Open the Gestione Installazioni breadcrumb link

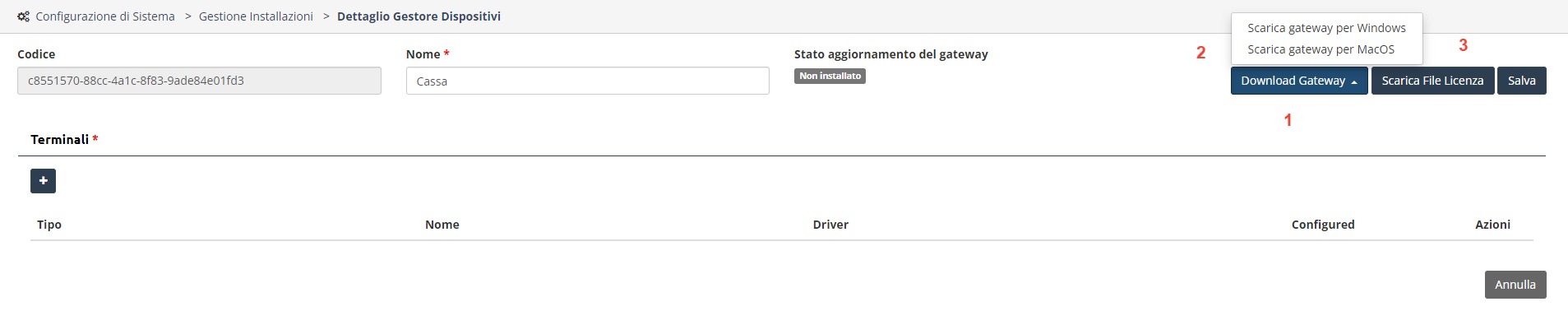[x=256, y=16]
